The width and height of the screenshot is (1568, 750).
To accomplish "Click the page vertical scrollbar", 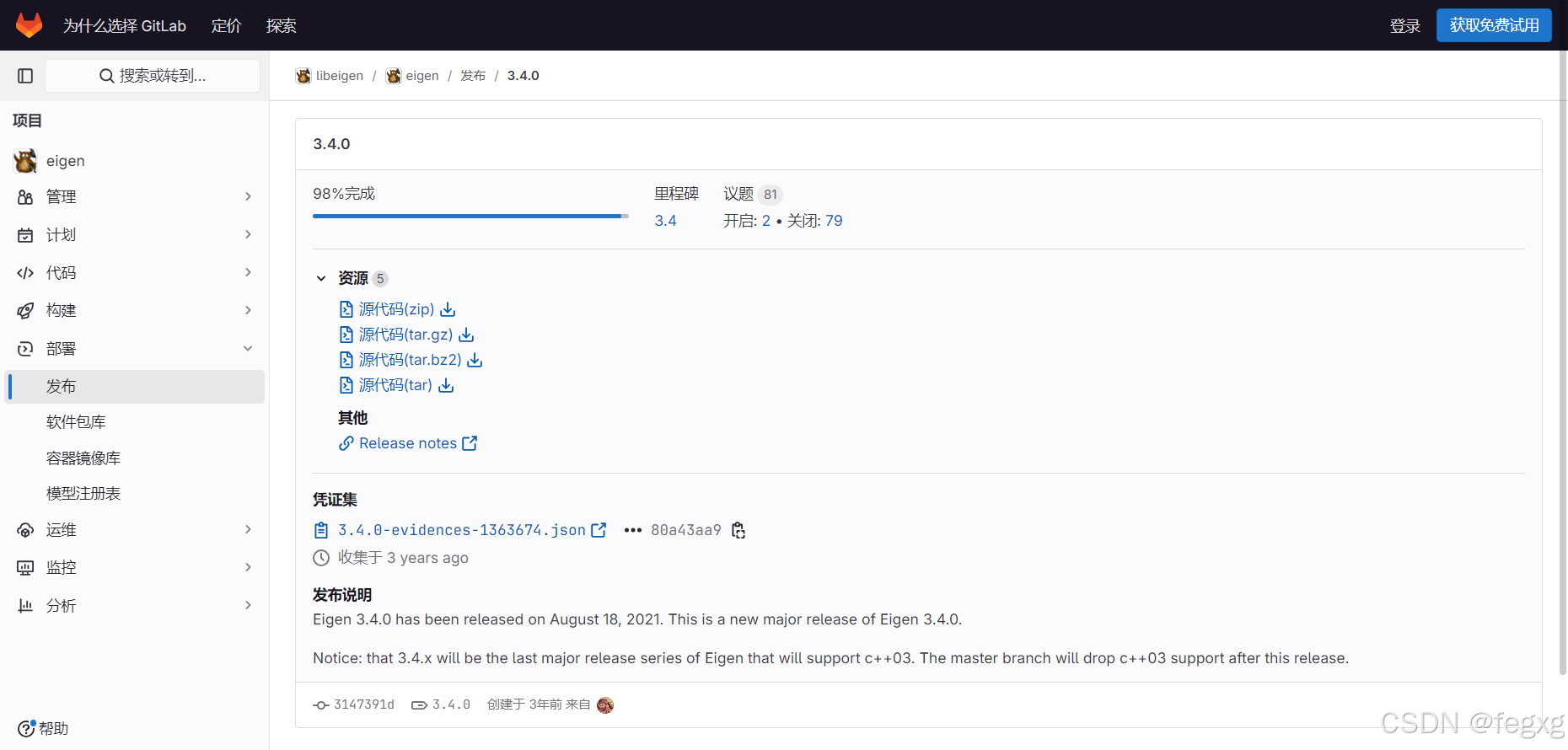I will [x=1563, y=362].
